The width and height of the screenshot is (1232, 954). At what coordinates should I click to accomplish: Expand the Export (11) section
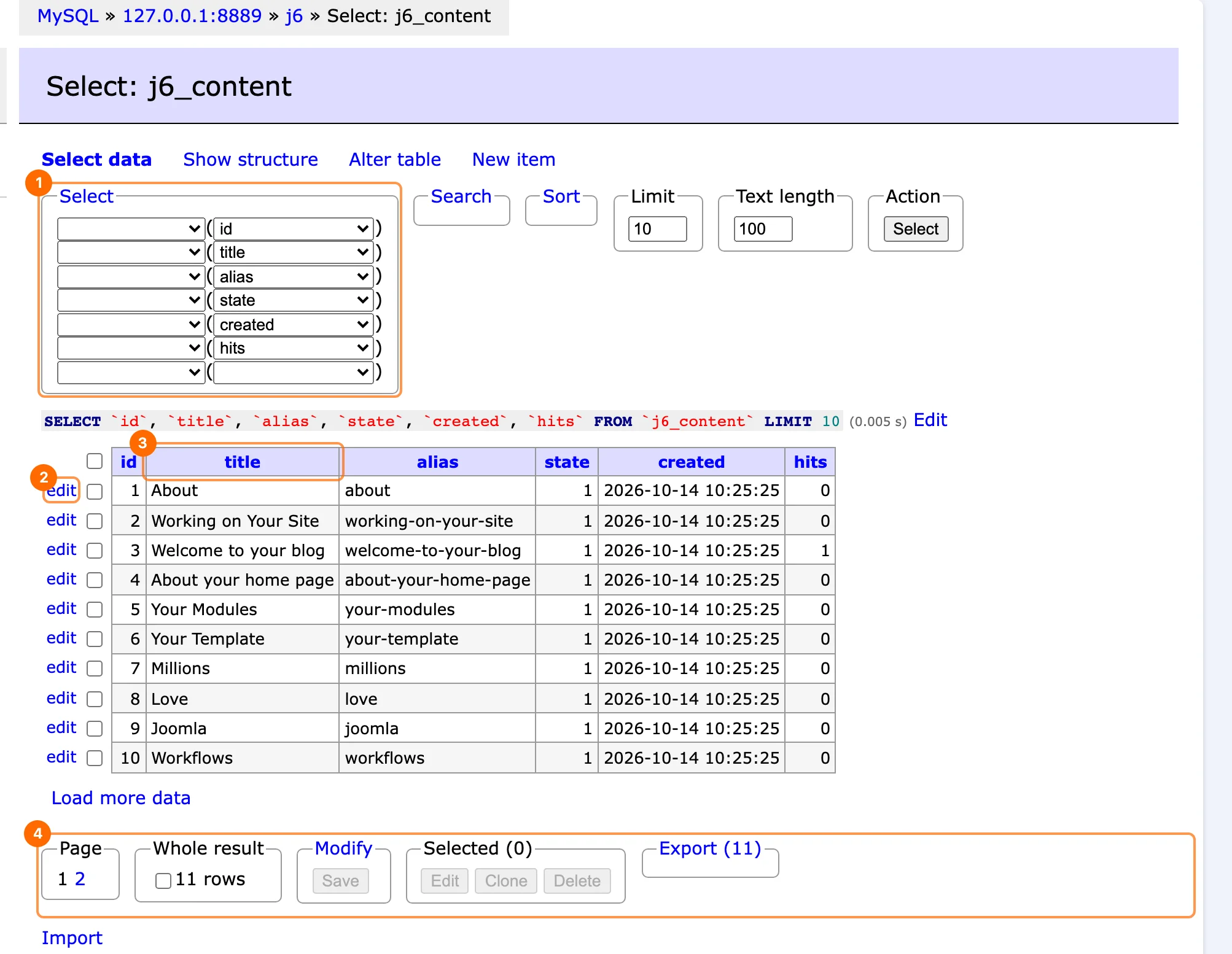(x=710, y=848)
